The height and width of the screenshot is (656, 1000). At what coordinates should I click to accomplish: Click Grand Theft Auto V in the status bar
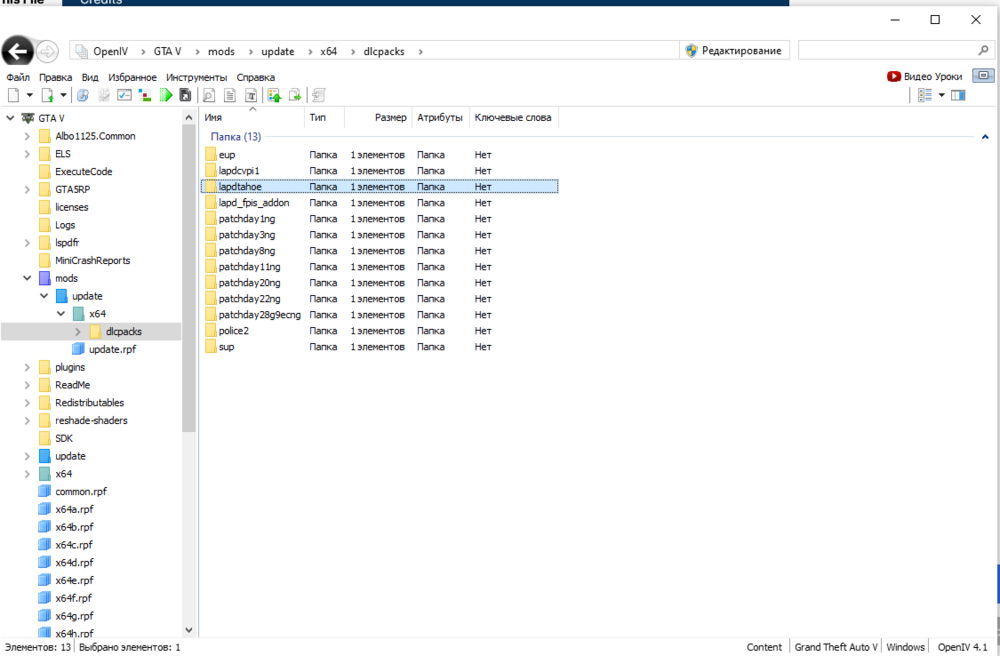(835, 646)
